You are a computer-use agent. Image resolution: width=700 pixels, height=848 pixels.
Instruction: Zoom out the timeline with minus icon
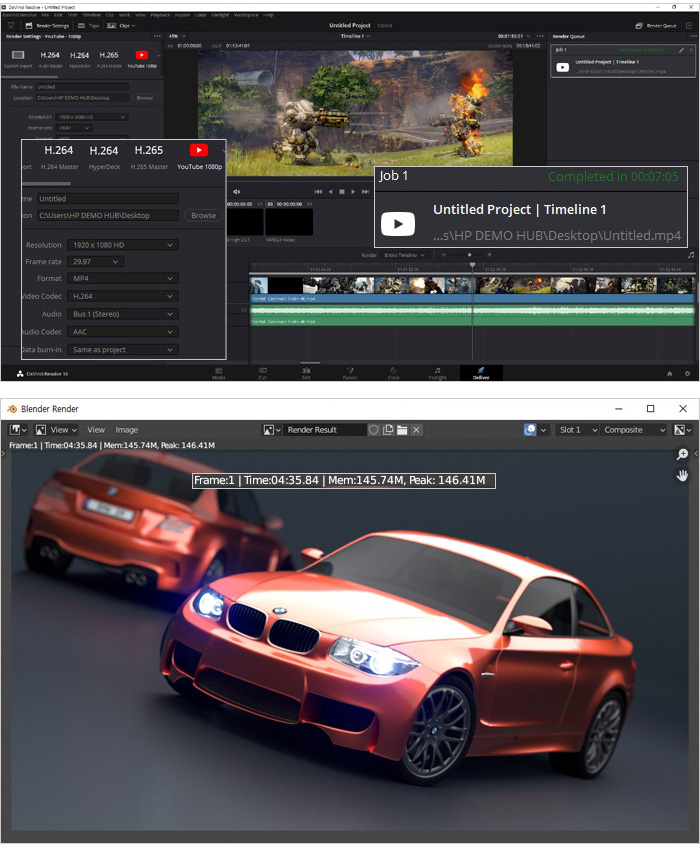[x=444, y=255]
